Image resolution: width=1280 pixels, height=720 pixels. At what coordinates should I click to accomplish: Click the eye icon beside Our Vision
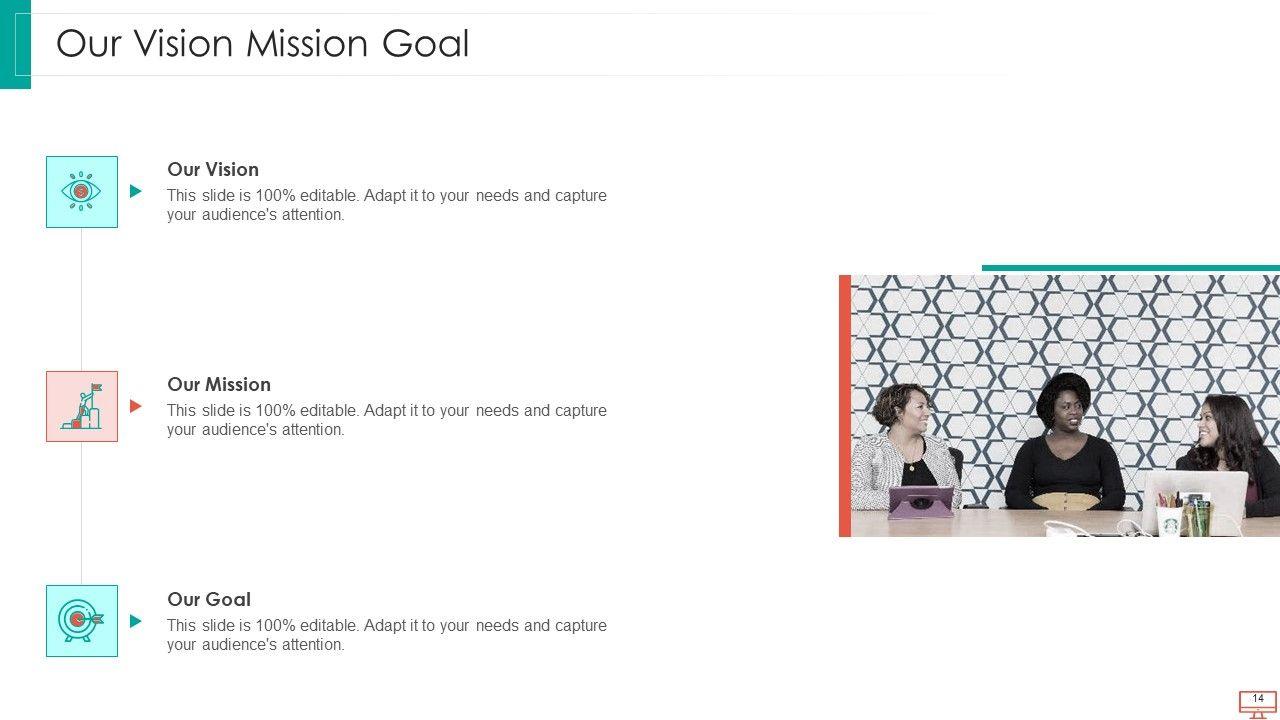82,191
